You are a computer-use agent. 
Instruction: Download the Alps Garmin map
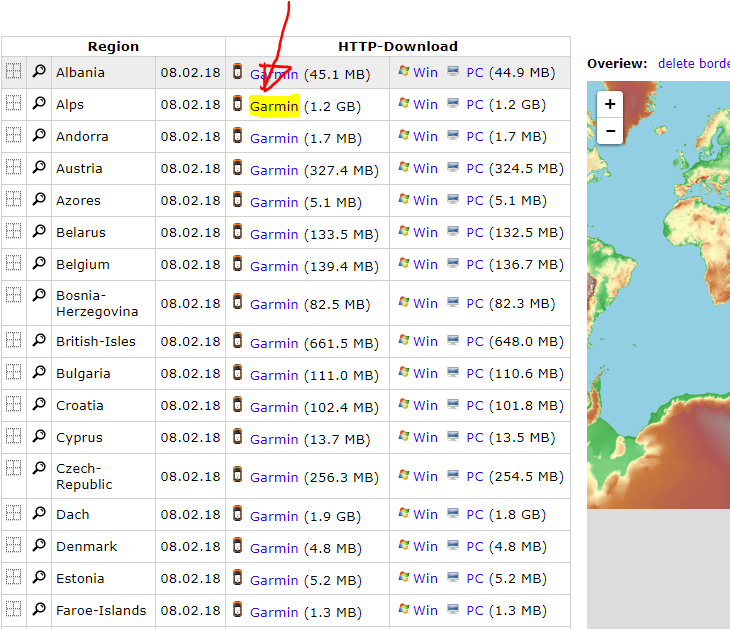coord(274,106)
